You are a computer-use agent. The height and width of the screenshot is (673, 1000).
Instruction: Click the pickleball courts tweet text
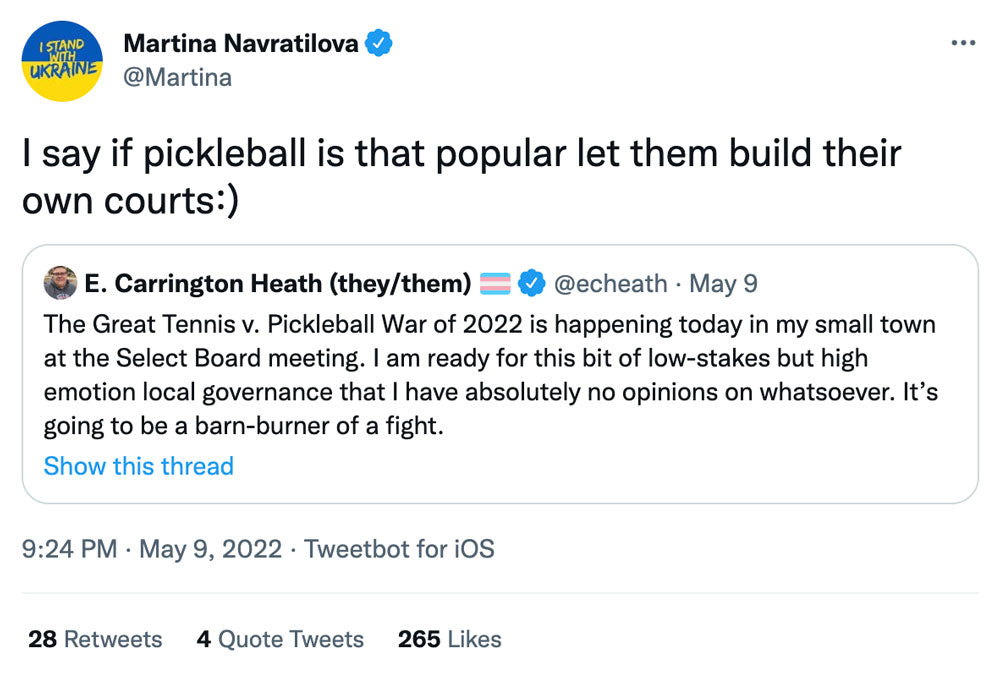(461, 176)
